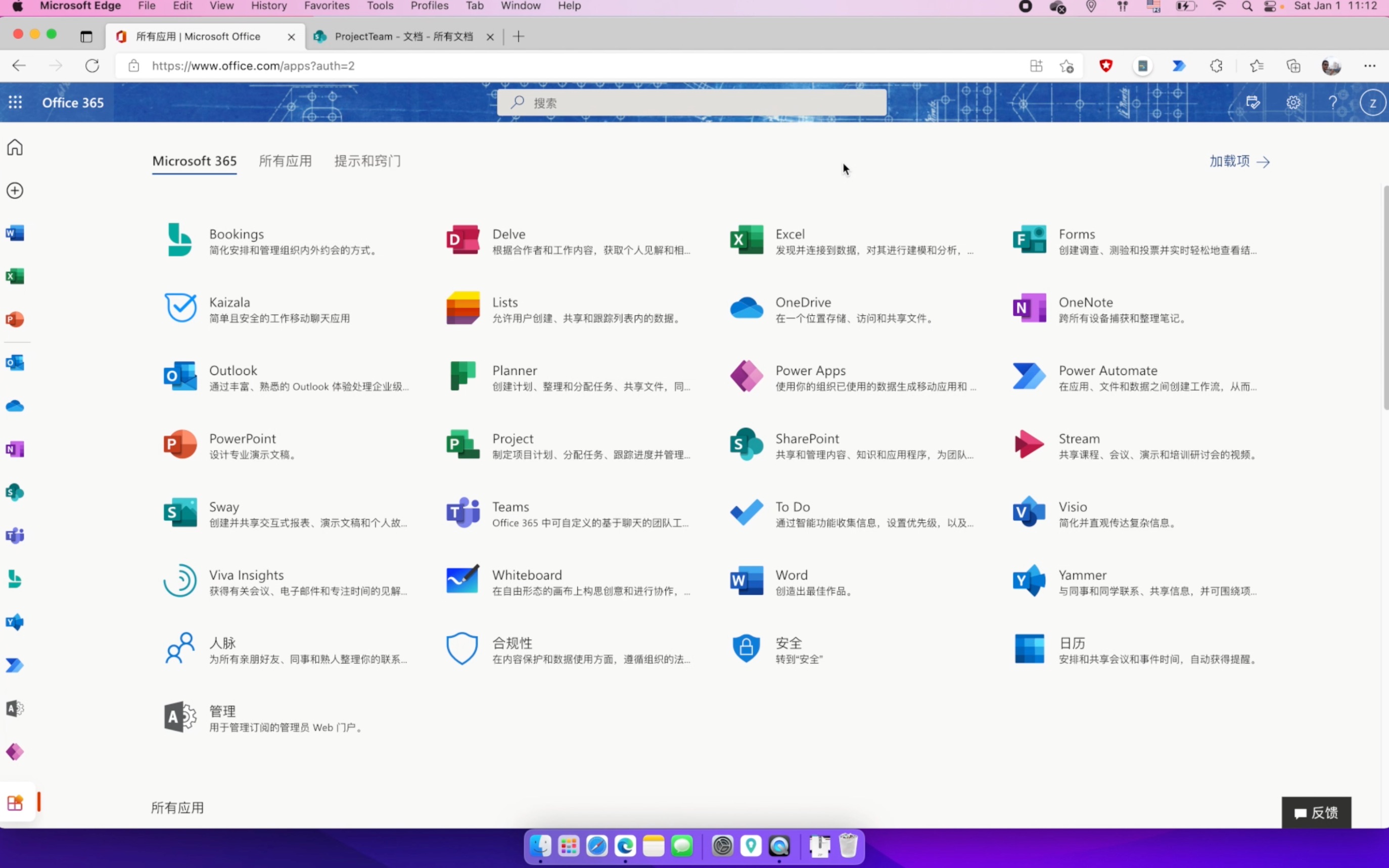
Task: Click the Home icon in the sidebar
Action: 14,147
